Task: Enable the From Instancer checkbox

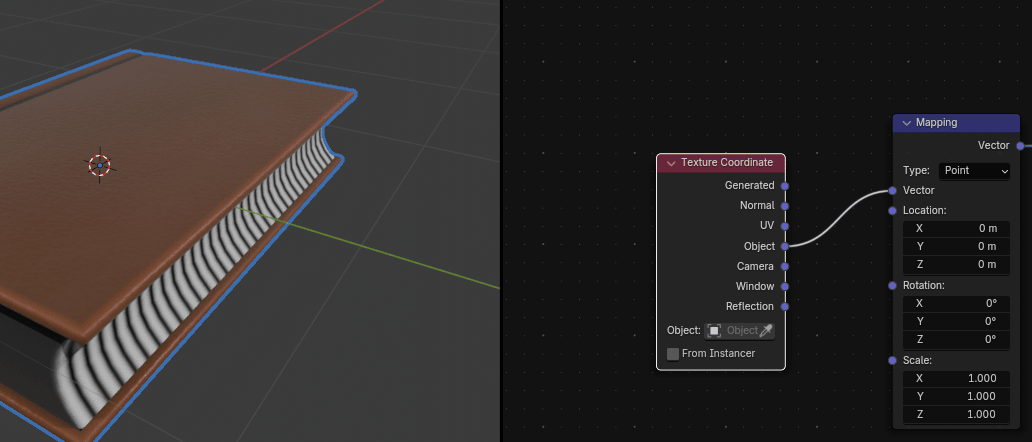Action: (x=673, y=354)
